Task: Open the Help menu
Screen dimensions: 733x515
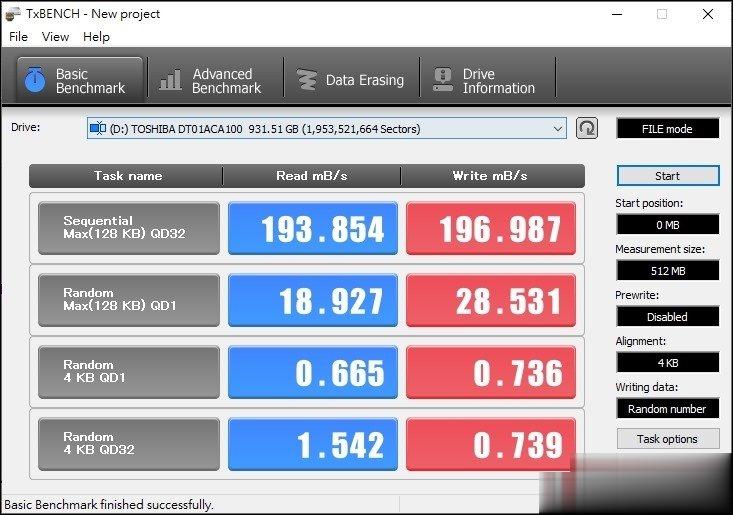Action: click(96, 37)
